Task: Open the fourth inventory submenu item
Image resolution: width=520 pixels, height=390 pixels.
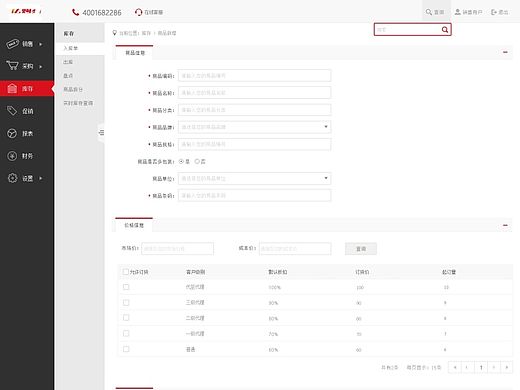Action: 73,89
